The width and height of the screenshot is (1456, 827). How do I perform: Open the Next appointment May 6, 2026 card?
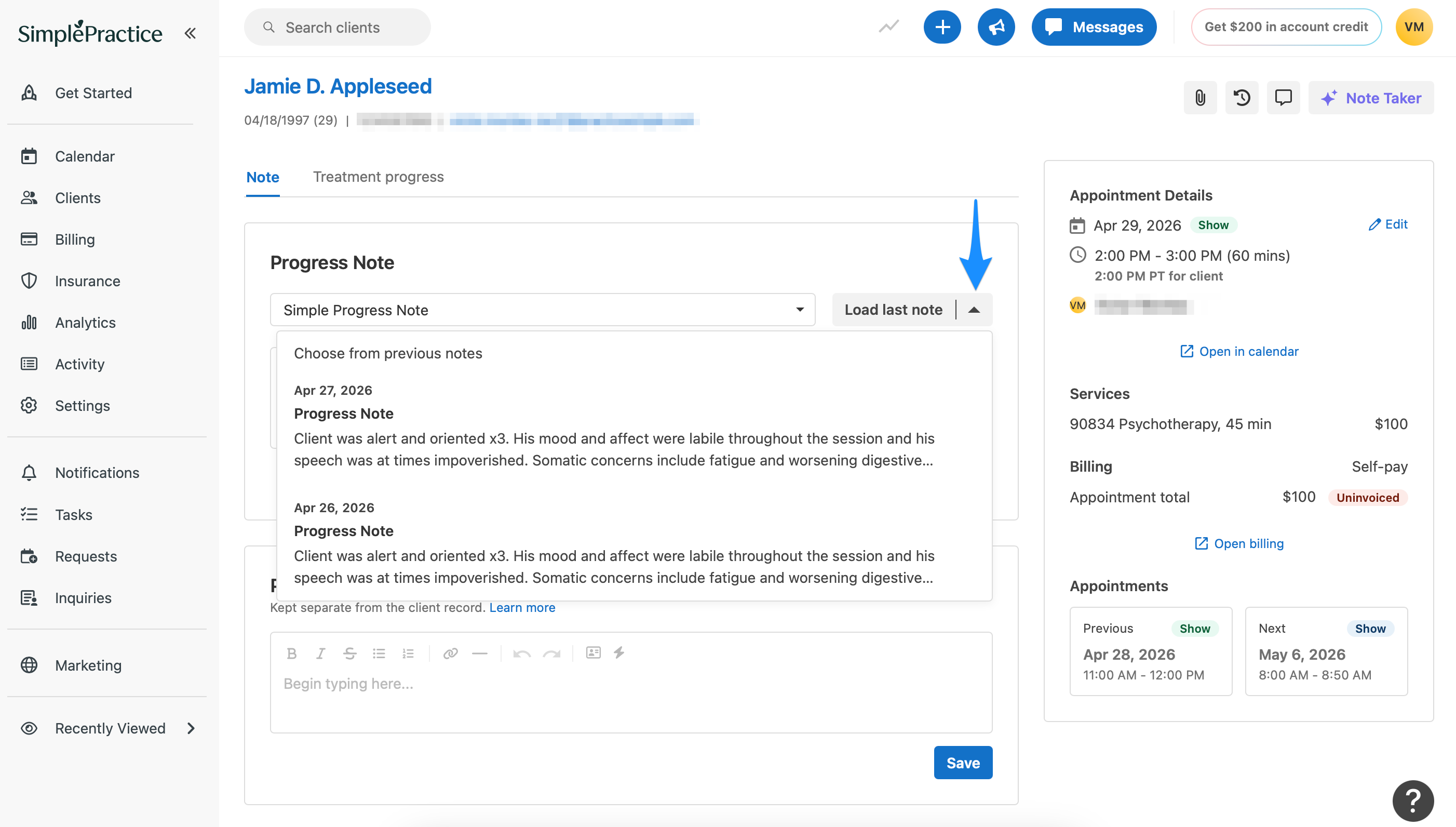1326,651
